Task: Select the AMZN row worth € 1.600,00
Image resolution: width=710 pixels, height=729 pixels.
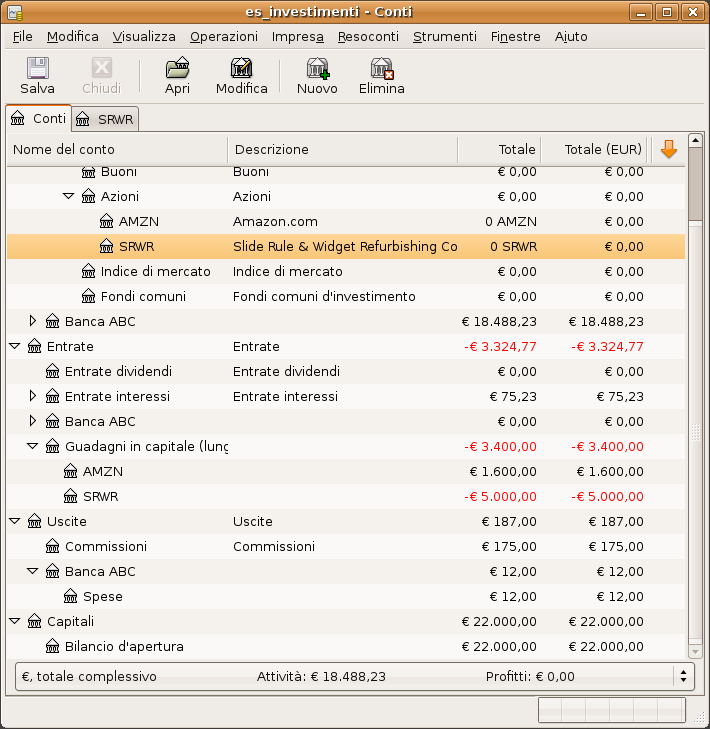Action: click(x=346, y=471)
